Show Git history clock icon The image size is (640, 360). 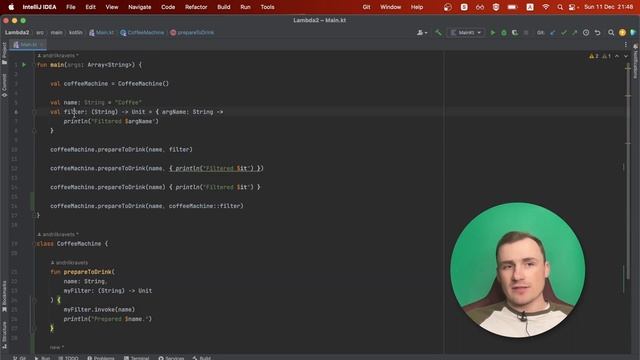tap(586, 33)
